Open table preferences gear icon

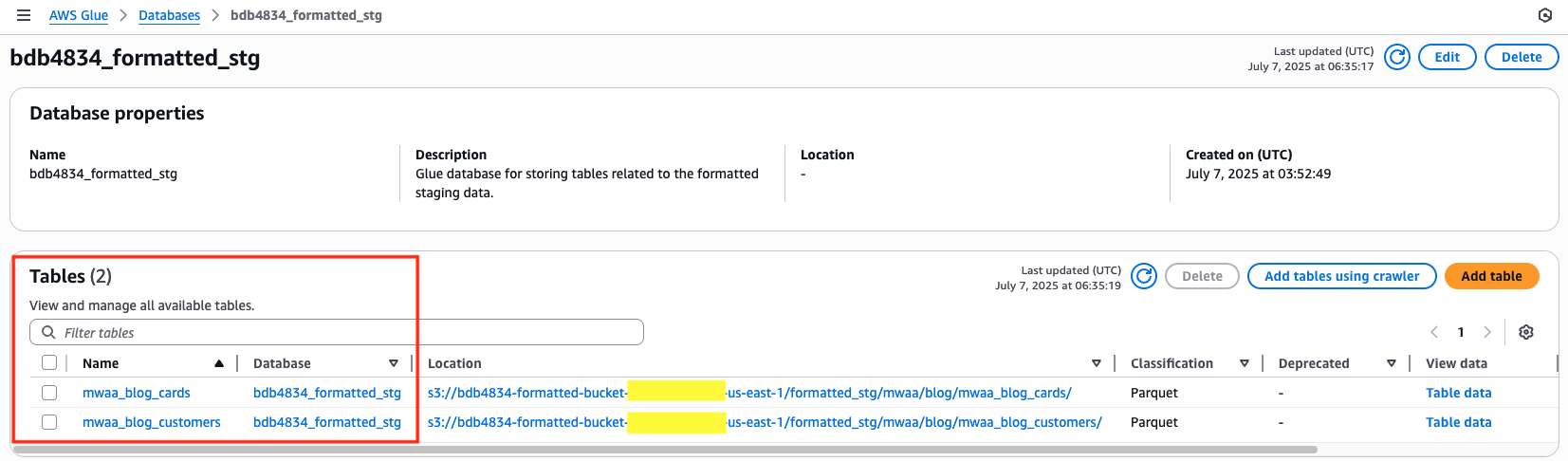(x=1525, y=332)
